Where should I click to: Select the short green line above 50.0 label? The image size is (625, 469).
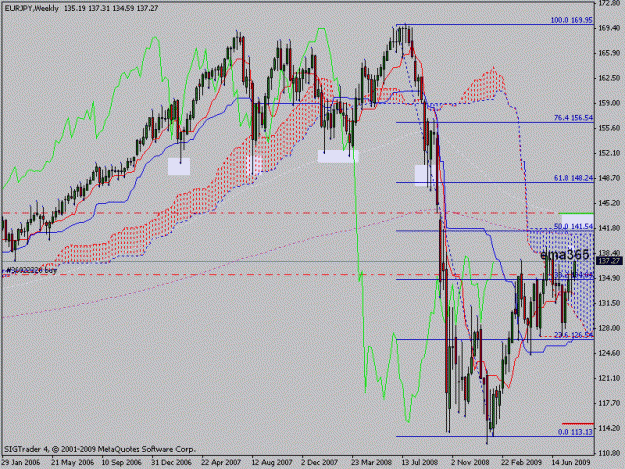click(x=578, y=214)
